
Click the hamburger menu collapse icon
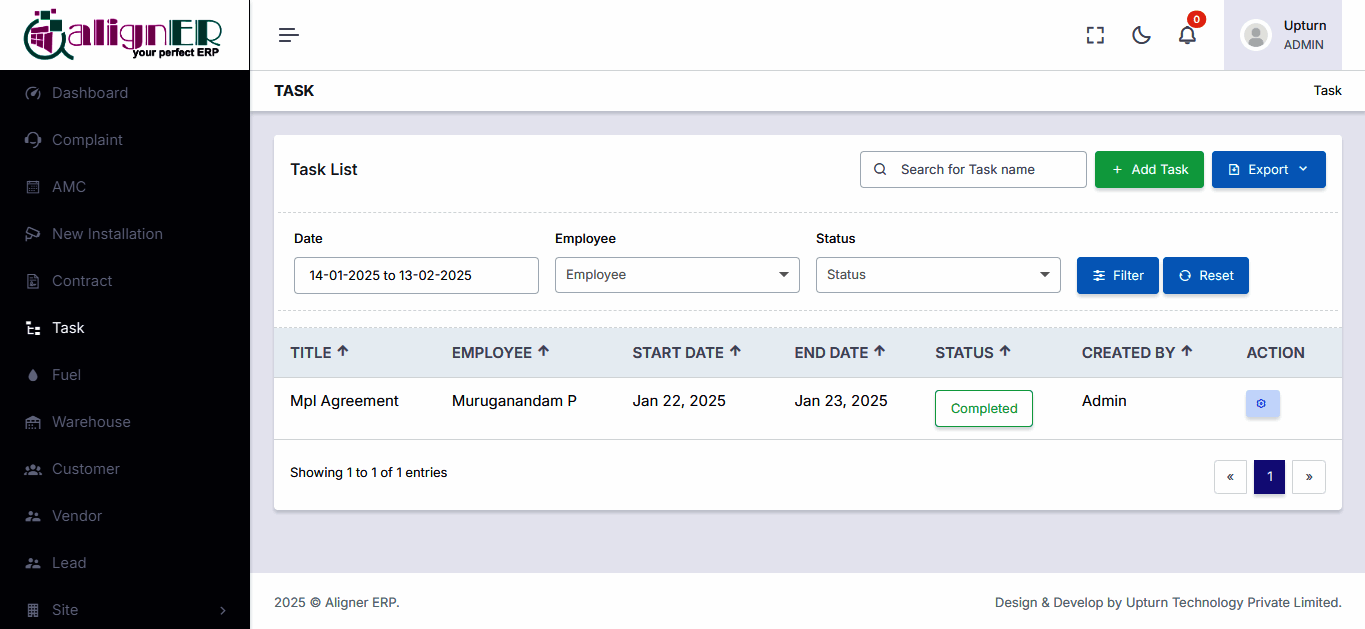click(x=289, y=35)
